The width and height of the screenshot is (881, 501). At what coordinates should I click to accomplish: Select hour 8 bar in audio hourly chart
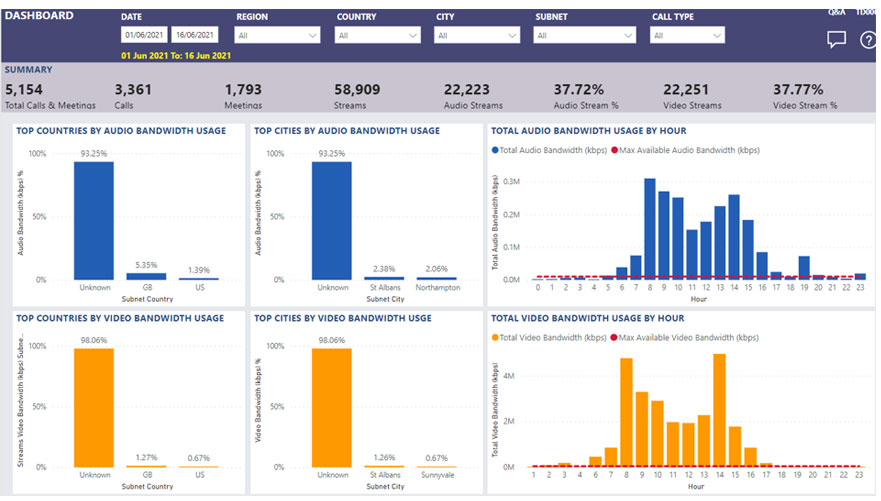click(x=650, y=229)
